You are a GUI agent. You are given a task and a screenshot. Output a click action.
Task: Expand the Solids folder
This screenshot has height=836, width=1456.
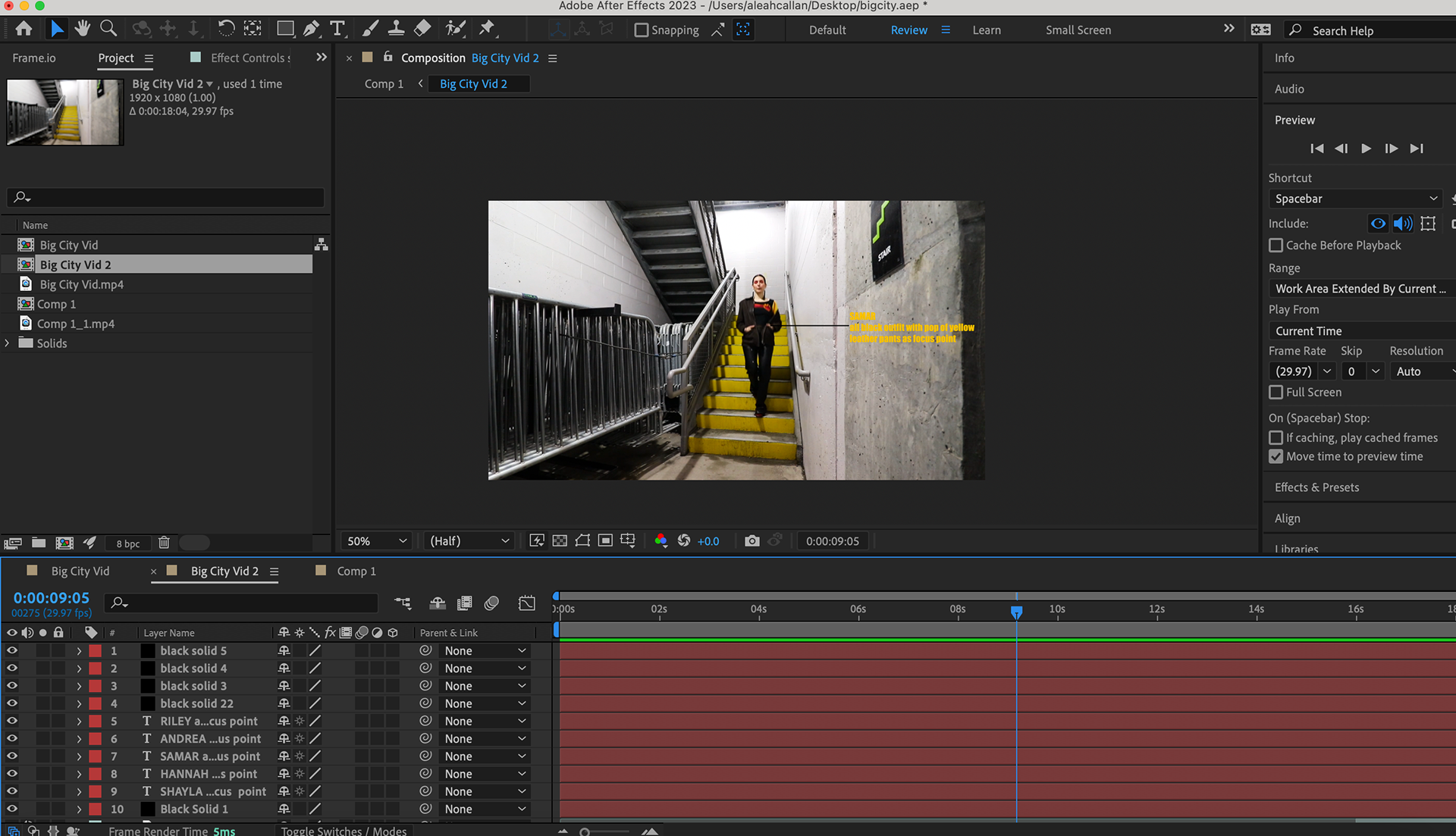[8, 343]
